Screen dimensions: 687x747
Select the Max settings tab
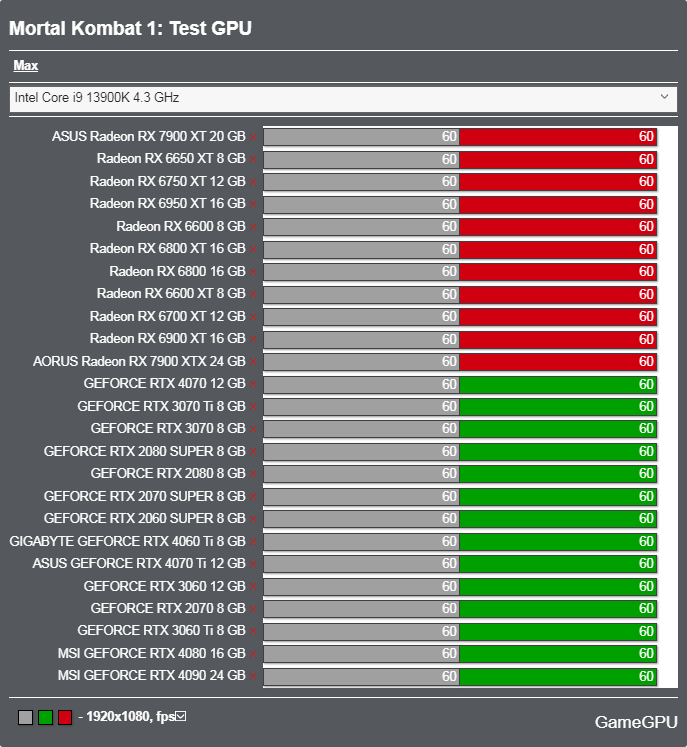[x=26, y=65]
